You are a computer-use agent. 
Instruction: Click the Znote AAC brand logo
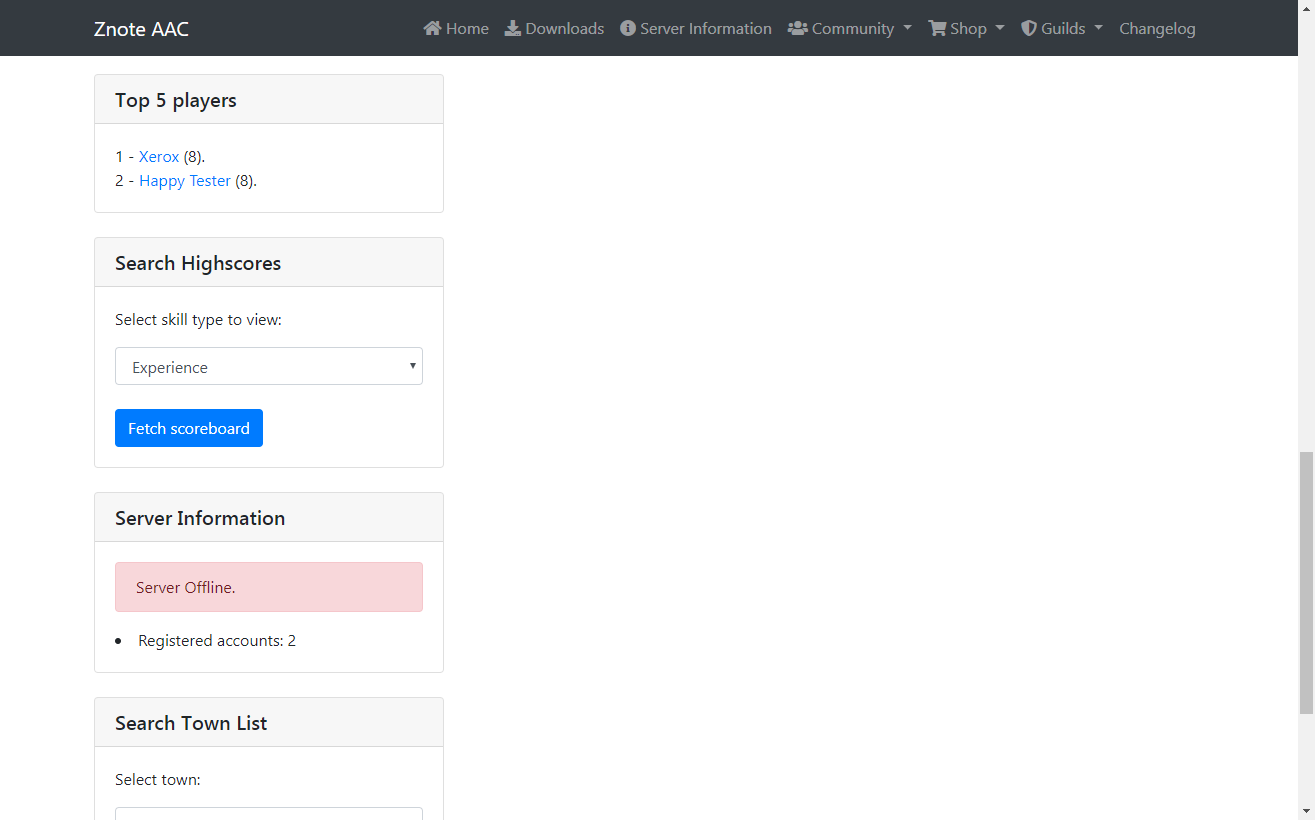point(141,29)
